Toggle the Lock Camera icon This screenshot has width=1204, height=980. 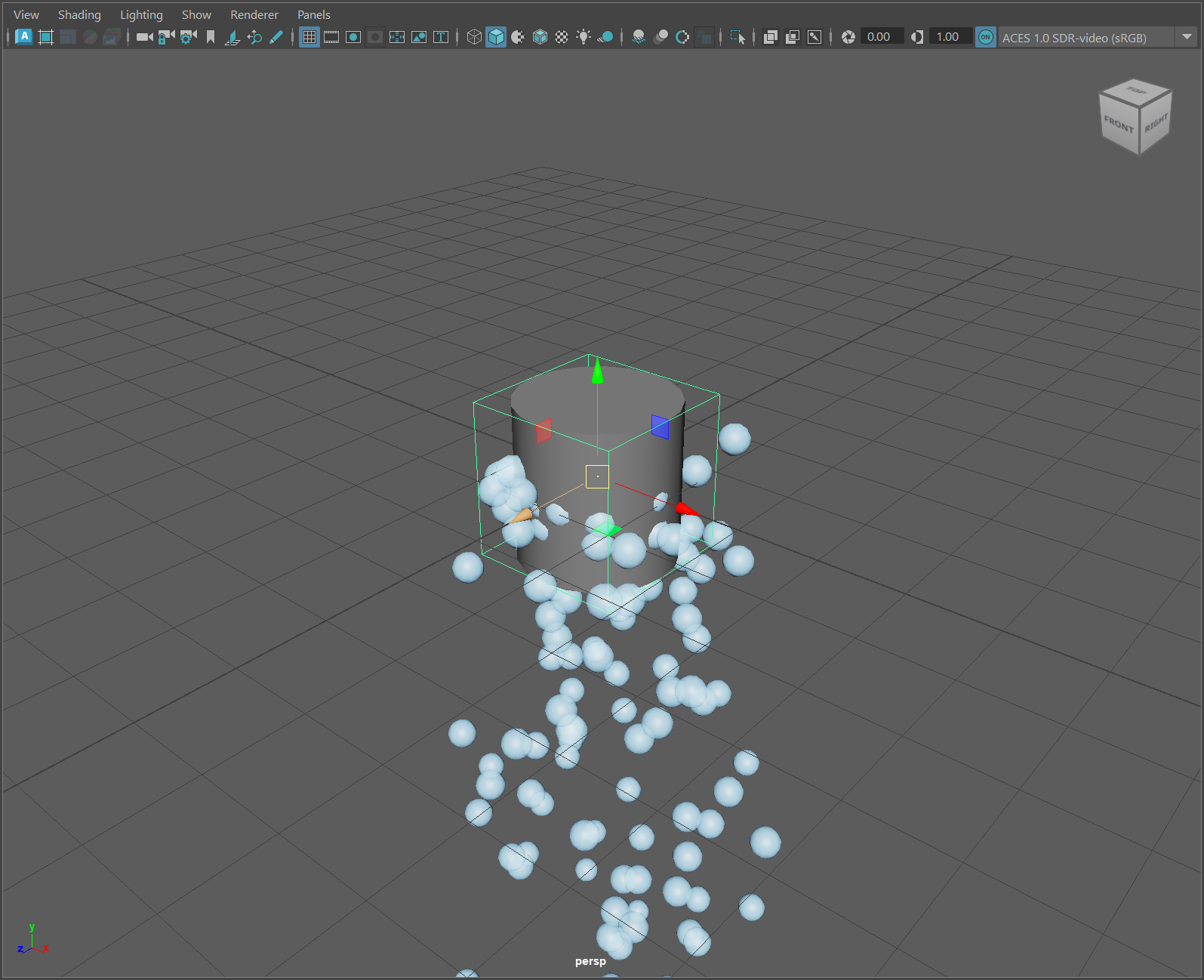click(x=166, y=37)
